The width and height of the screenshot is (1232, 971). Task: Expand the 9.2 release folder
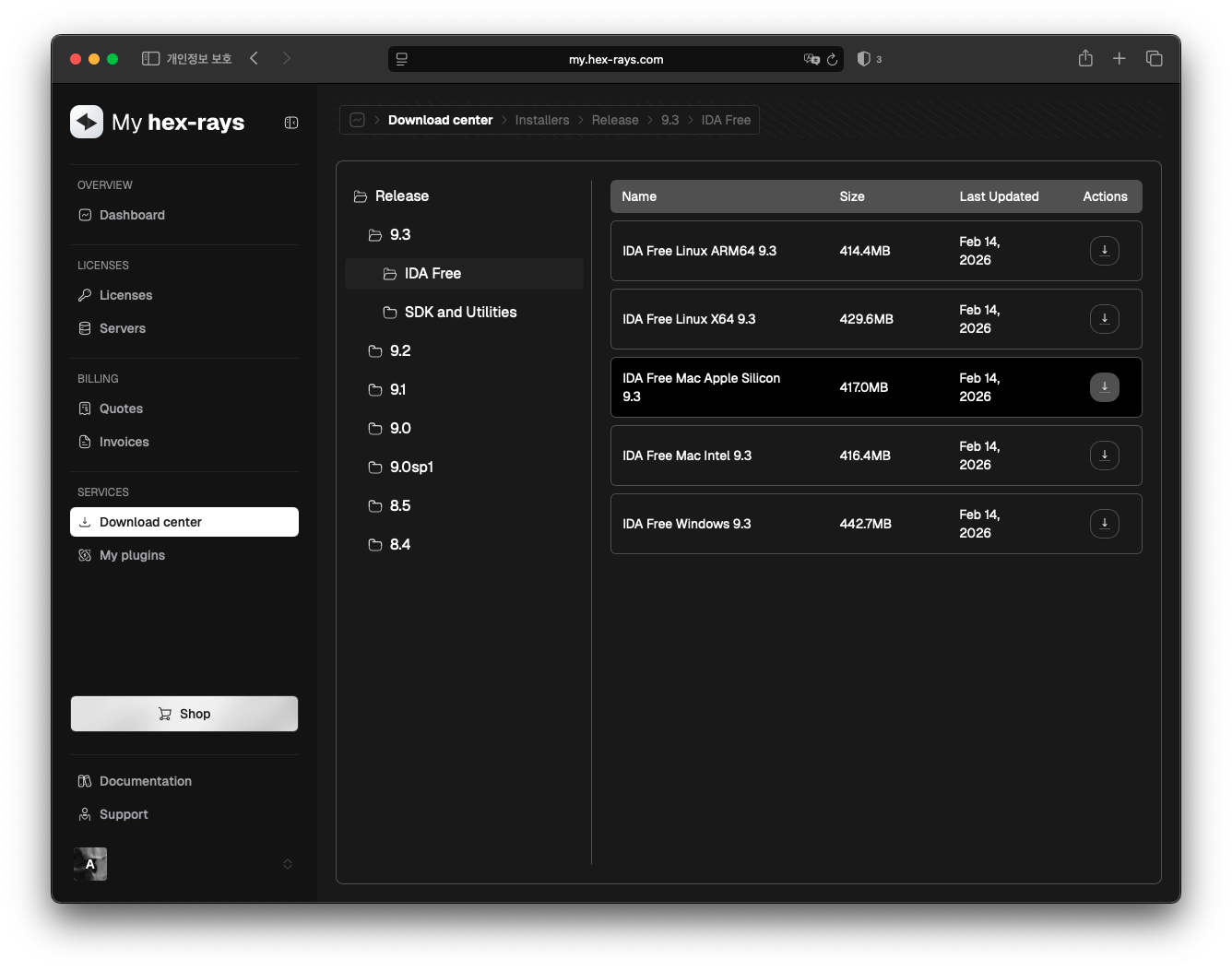(399, 351)
